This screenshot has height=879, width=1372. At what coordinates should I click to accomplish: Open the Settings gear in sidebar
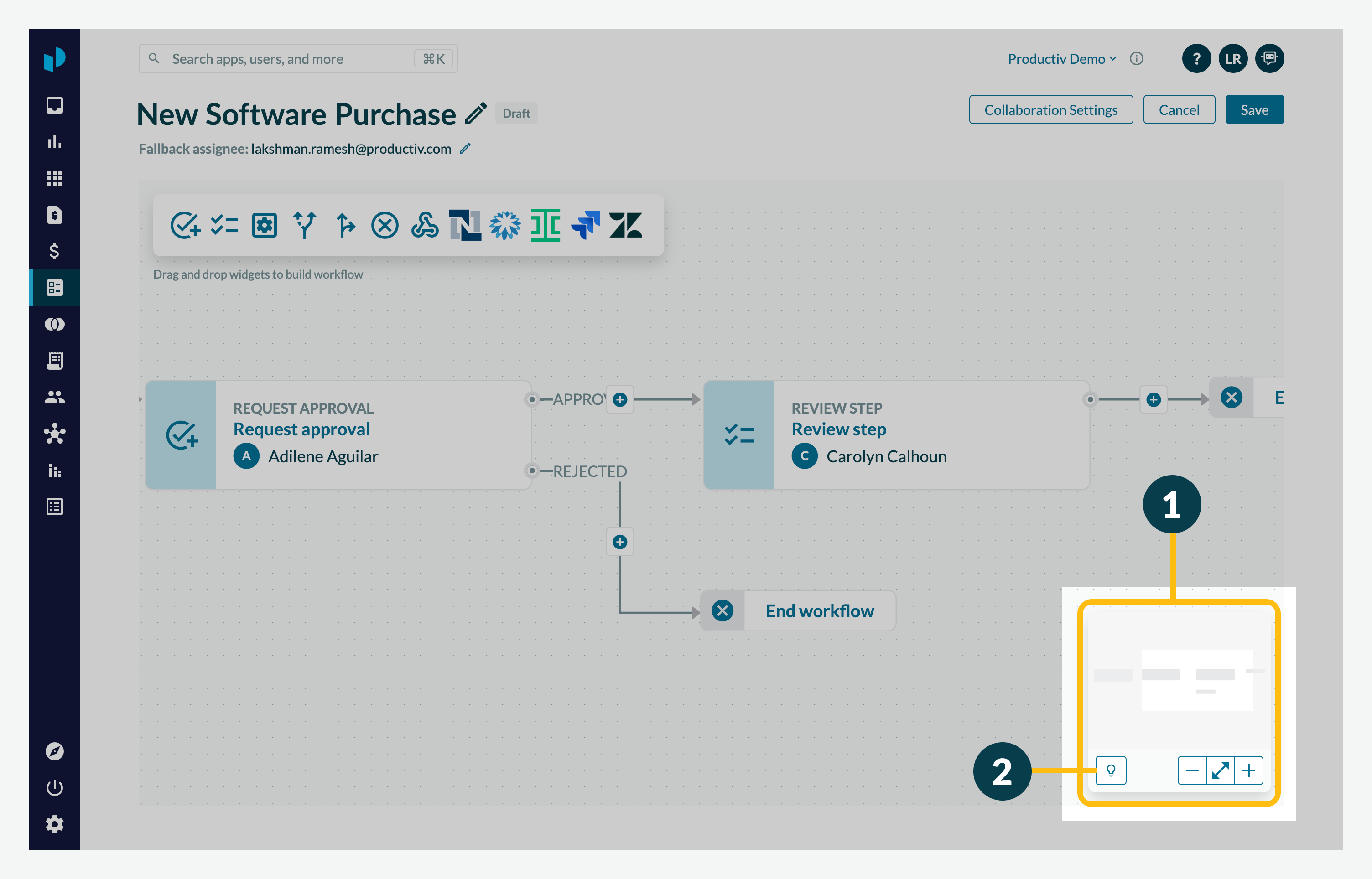coord(55,824)
